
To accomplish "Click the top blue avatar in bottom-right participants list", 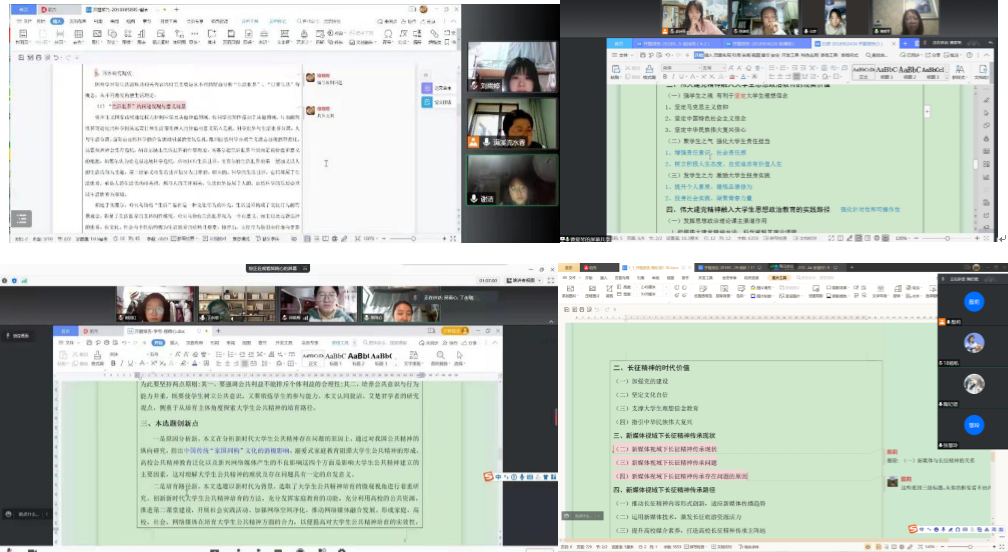I will point(974,302).
